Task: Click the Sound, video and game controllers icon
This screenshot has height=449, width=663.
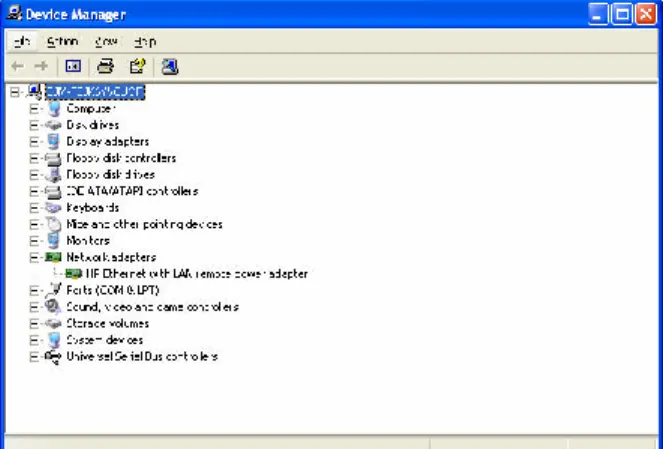Action: tap(53, 307)
